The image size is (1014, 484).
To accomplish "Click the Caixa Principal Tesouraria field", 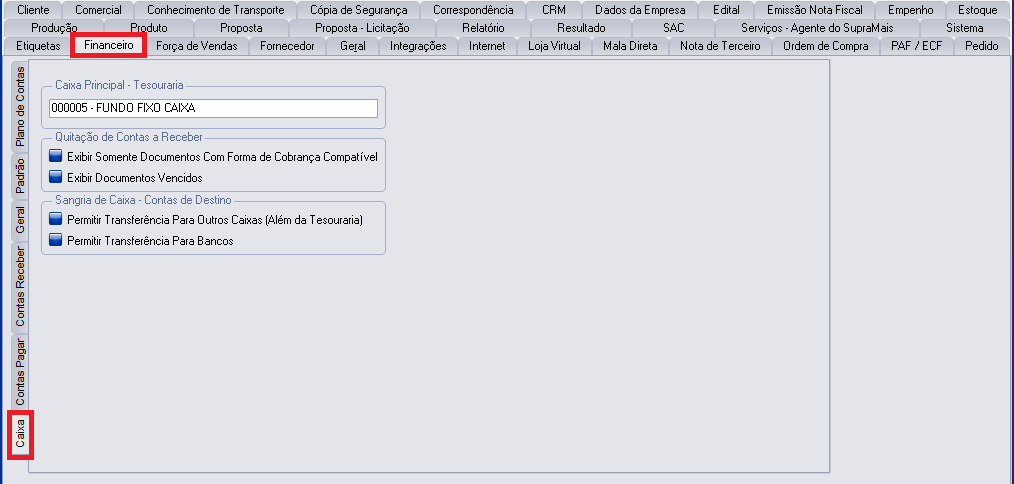I will 212,108.
